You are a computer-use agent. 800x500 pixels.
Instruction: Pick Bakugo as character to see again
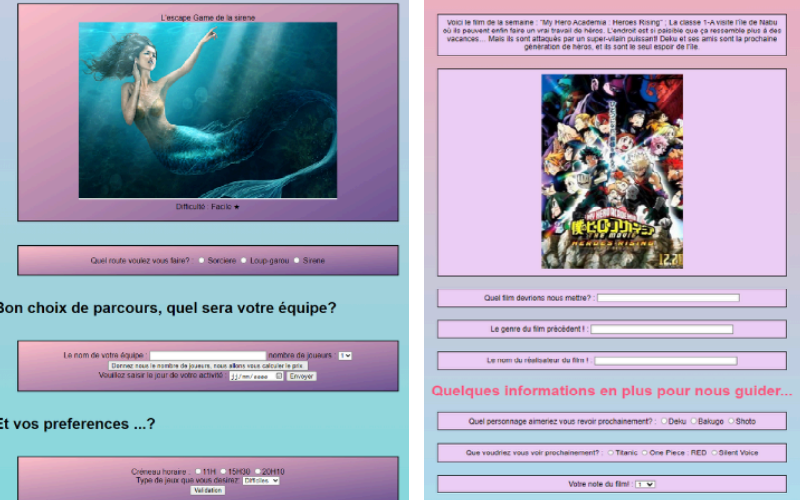pyautogui.click(x=693, y=421)
